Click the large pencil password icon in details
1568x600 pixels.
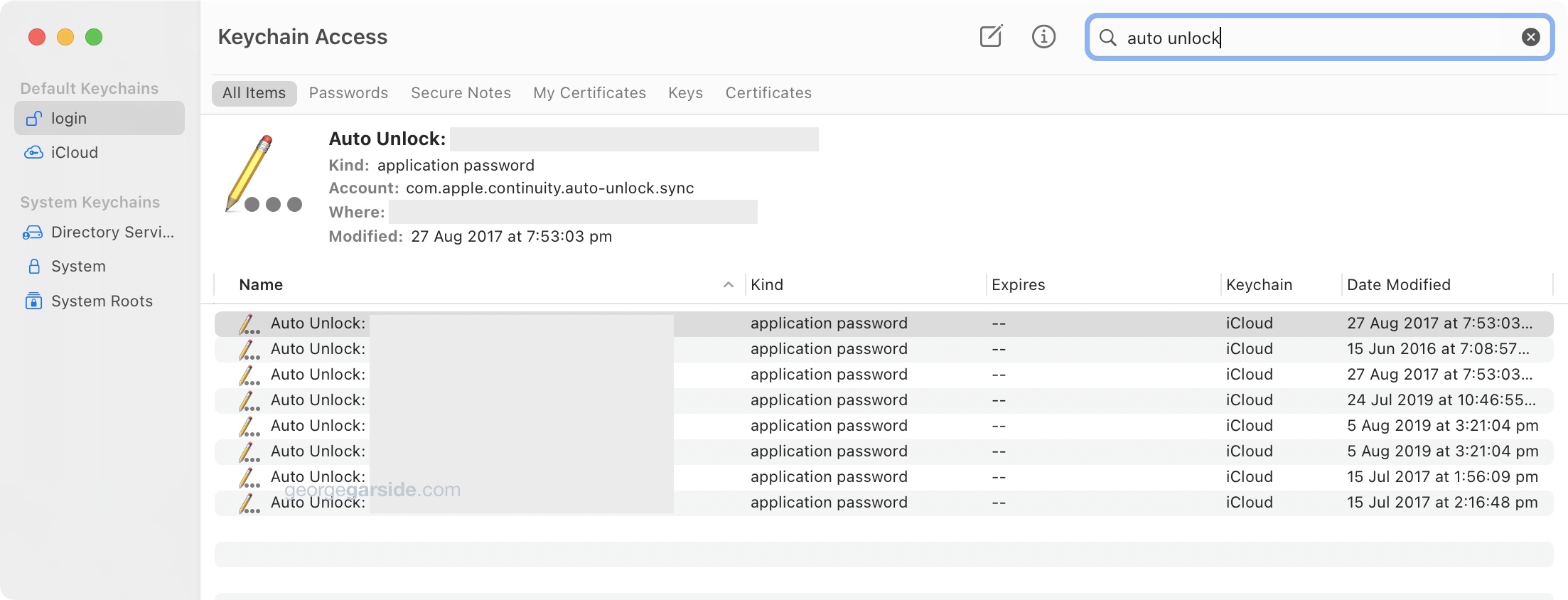click(x=264, y=174)
